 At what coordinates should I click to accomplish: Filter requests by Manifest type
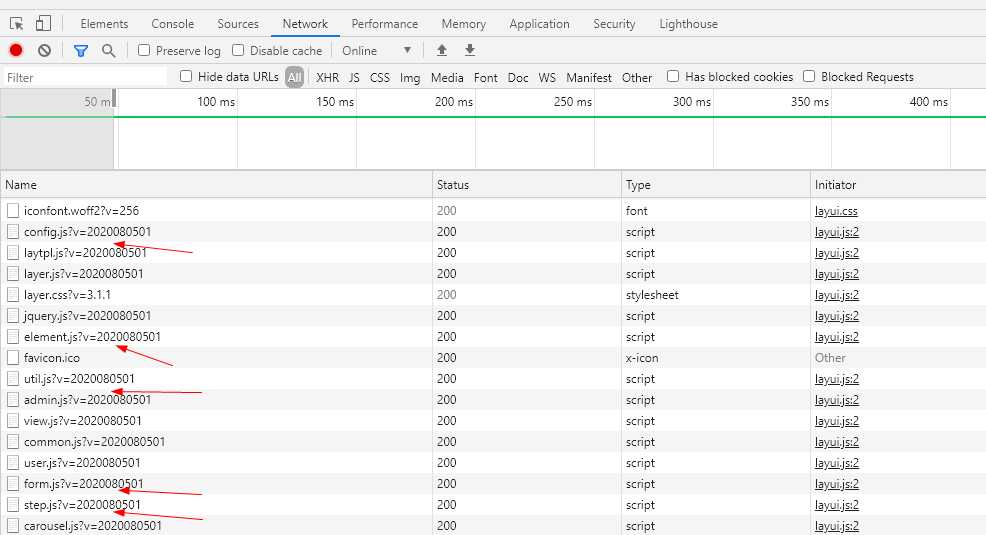point(589,77)
